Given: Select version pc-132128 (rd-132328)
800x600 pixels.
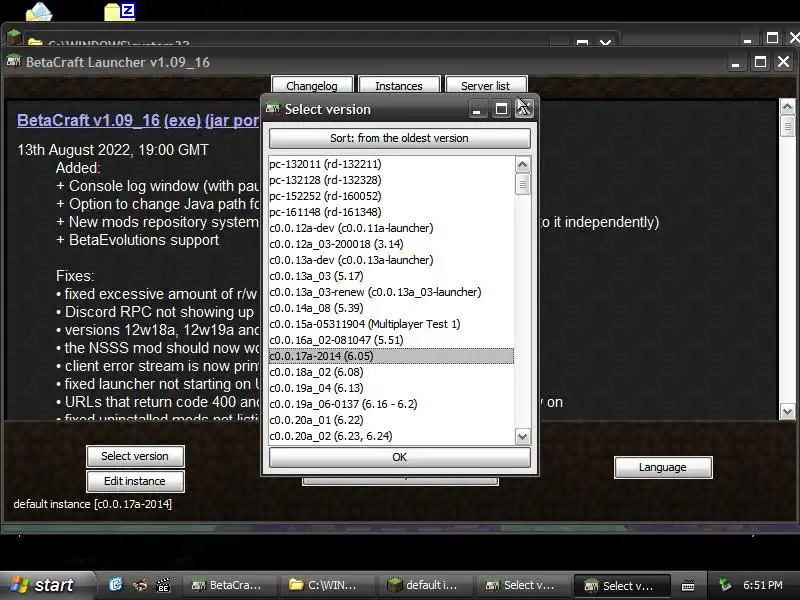Looking at the screenshot, I should [x=391, y=180].
